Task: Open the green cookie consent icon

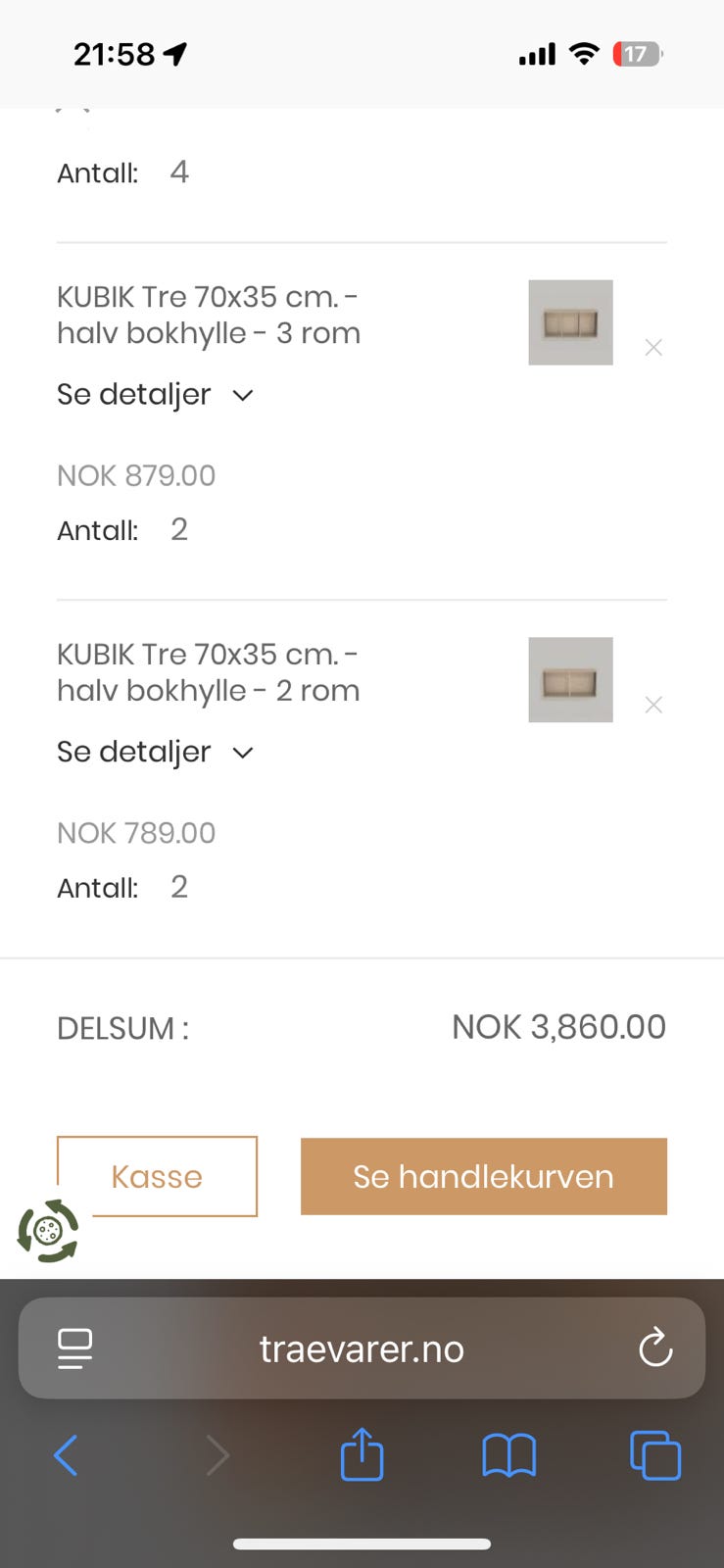Action: click(48, 1230)
